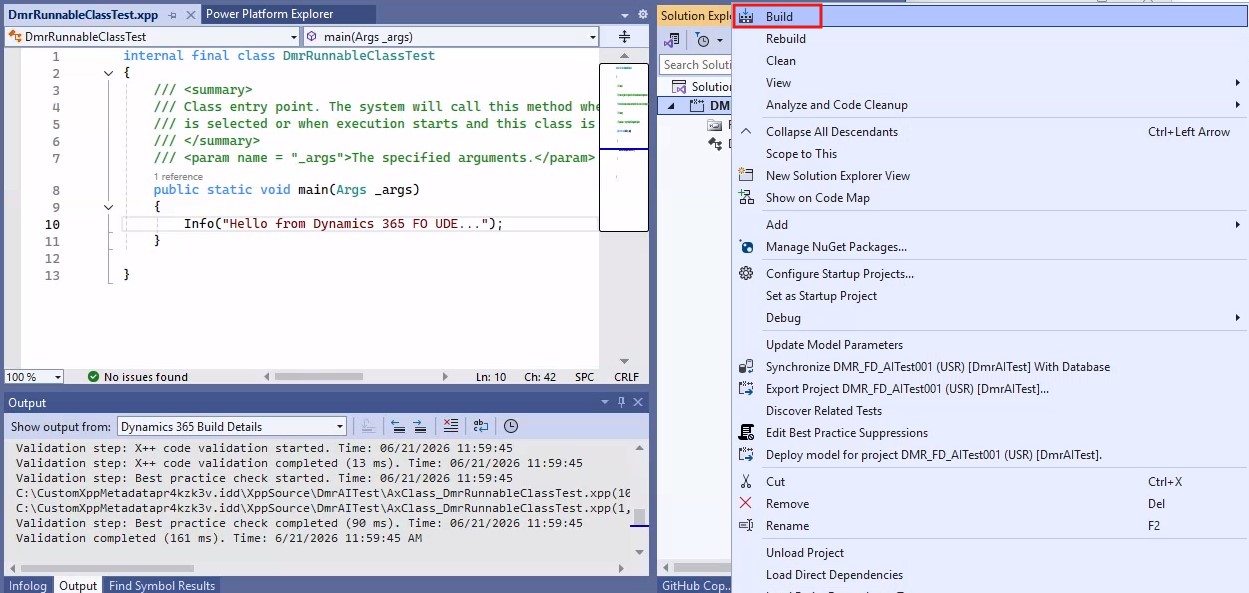Choose Rename in the context menu

(990, 525)
